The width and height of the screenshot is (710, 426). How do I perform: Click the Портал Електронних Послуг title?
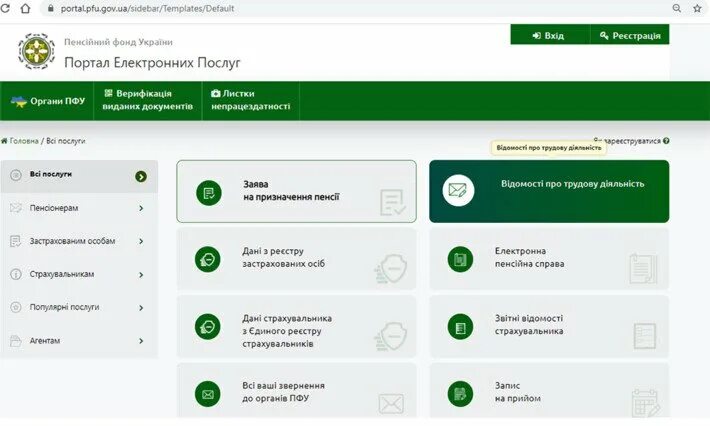(152, 62)
